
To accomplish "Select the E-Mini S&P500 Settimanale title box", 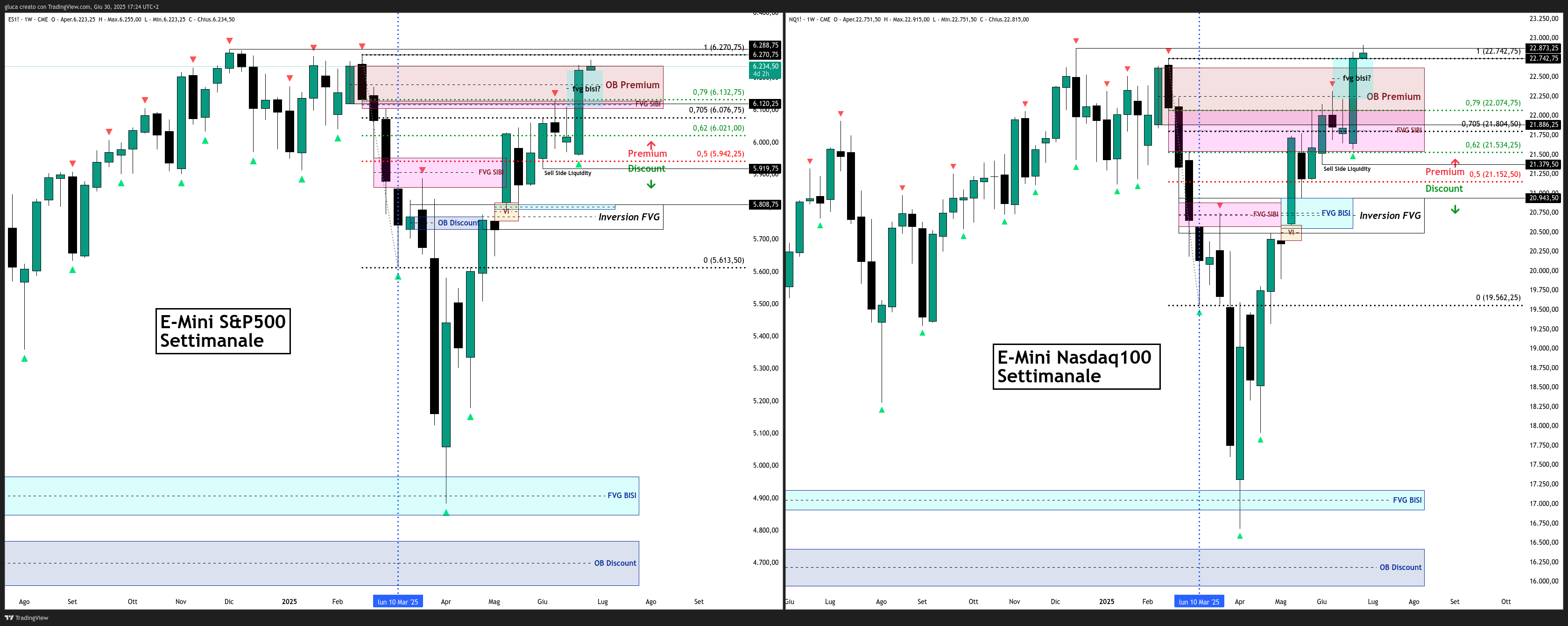I will (223, 331).
